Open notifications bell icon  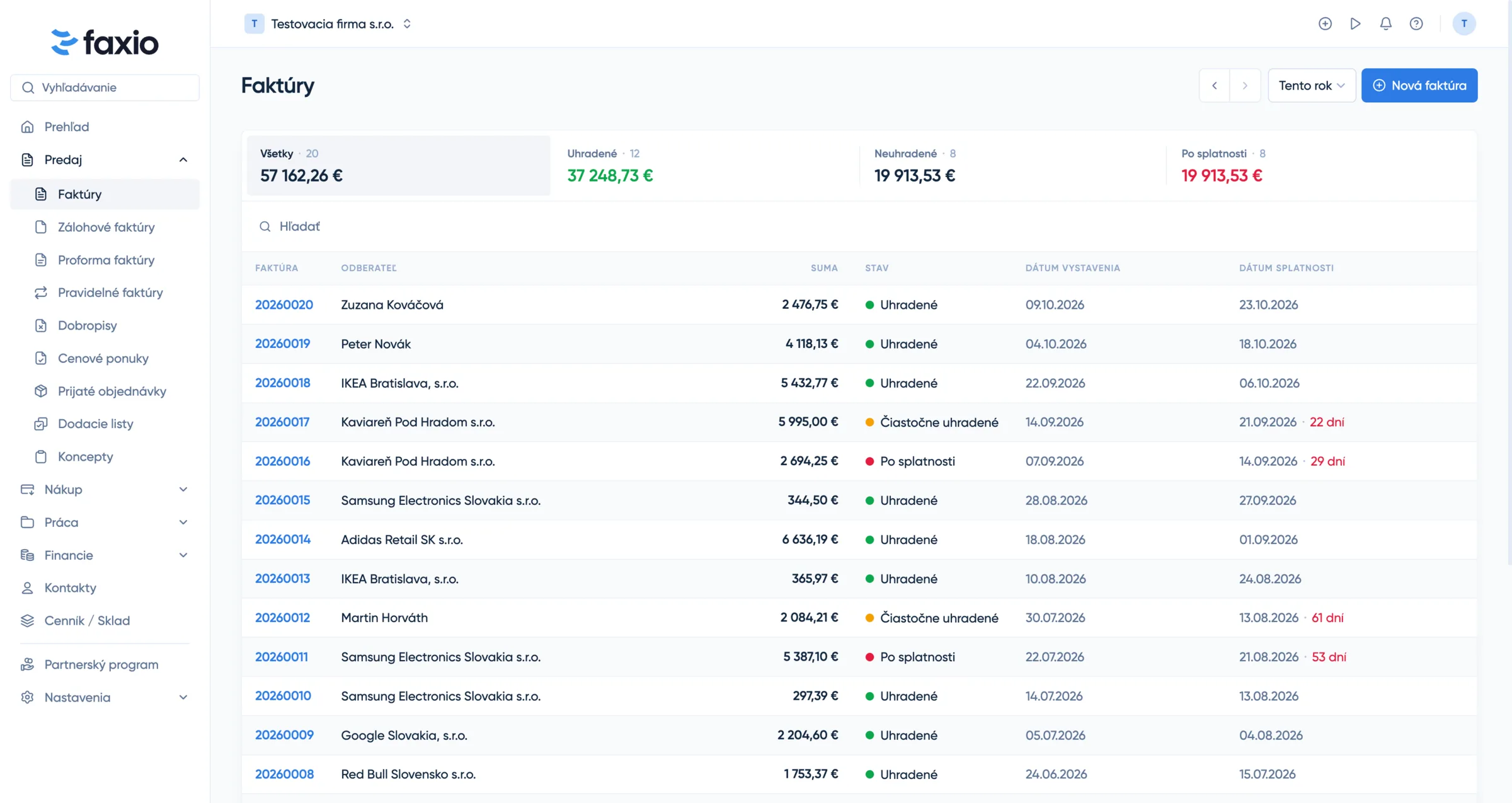pyautogui.click(x=1385, y=23)
